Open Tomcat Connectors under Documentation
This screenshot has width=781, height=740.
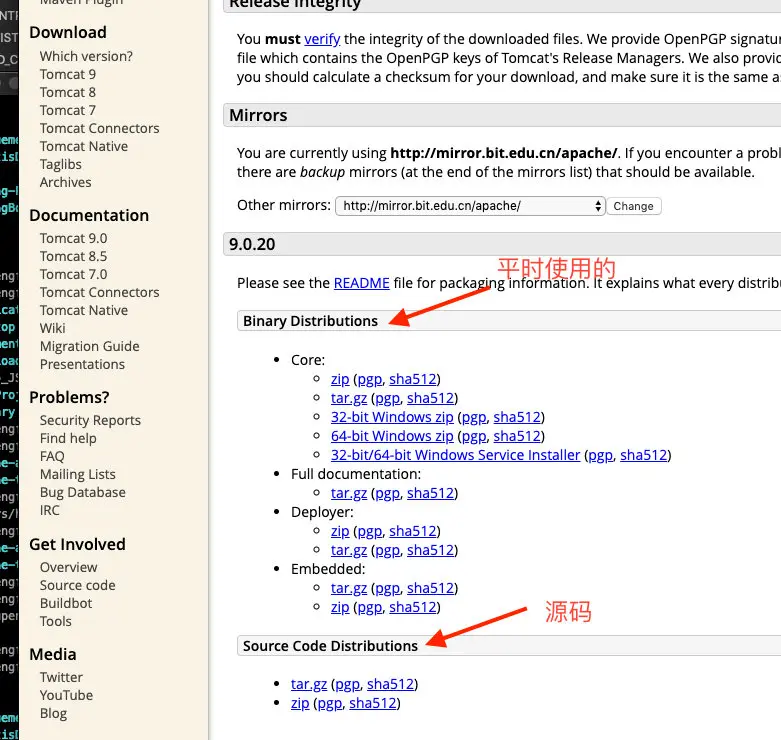coord(100,292)
